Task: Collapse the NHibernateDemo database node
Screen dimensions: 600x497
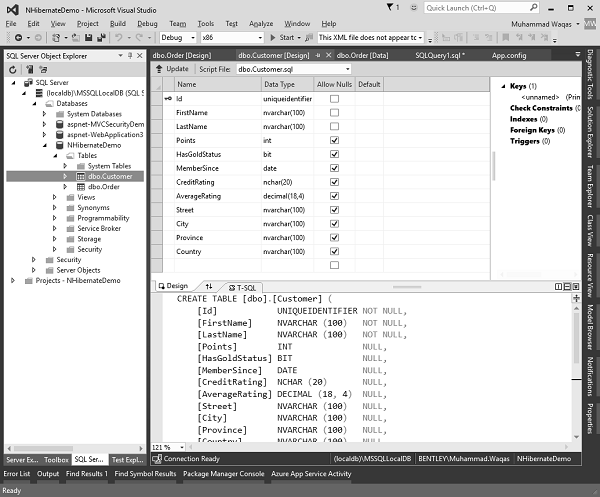Action: pos(44,145)
